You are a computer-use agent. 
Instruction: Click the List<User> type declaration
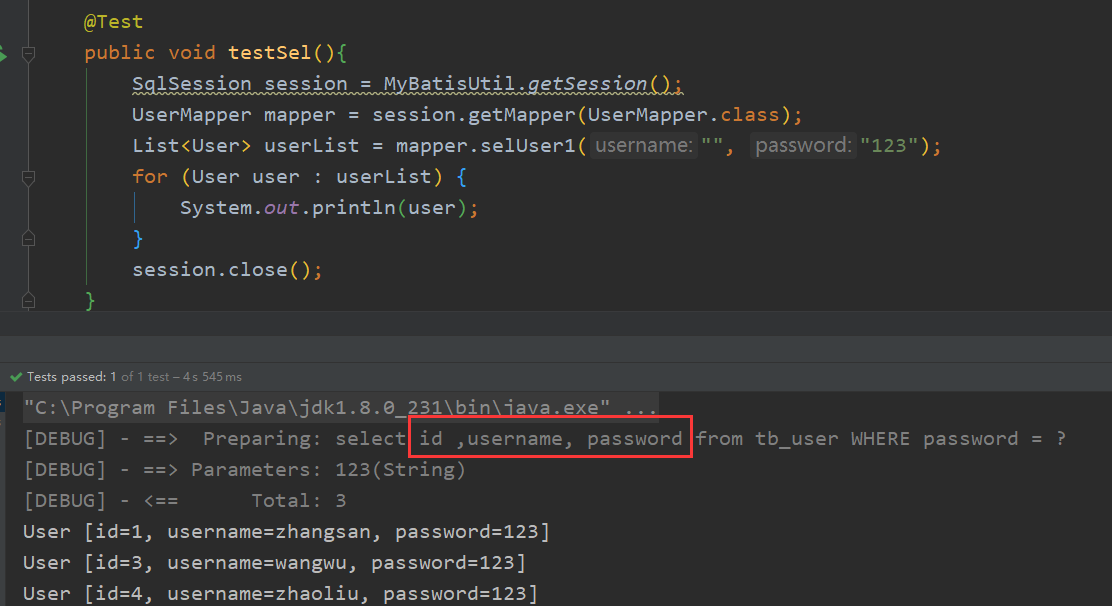[191, 146]
